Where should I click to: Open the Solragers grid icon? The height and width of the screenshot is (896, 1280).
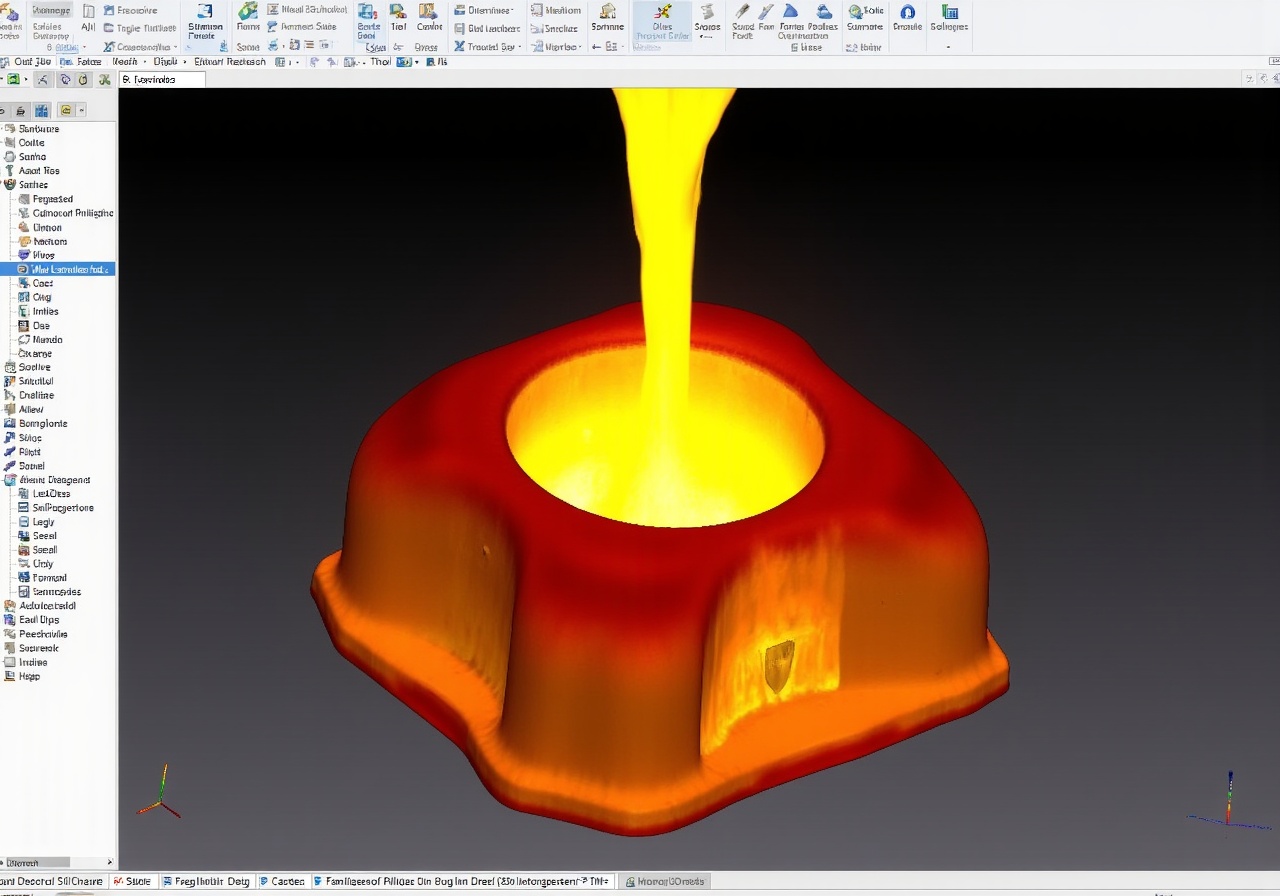949,14
